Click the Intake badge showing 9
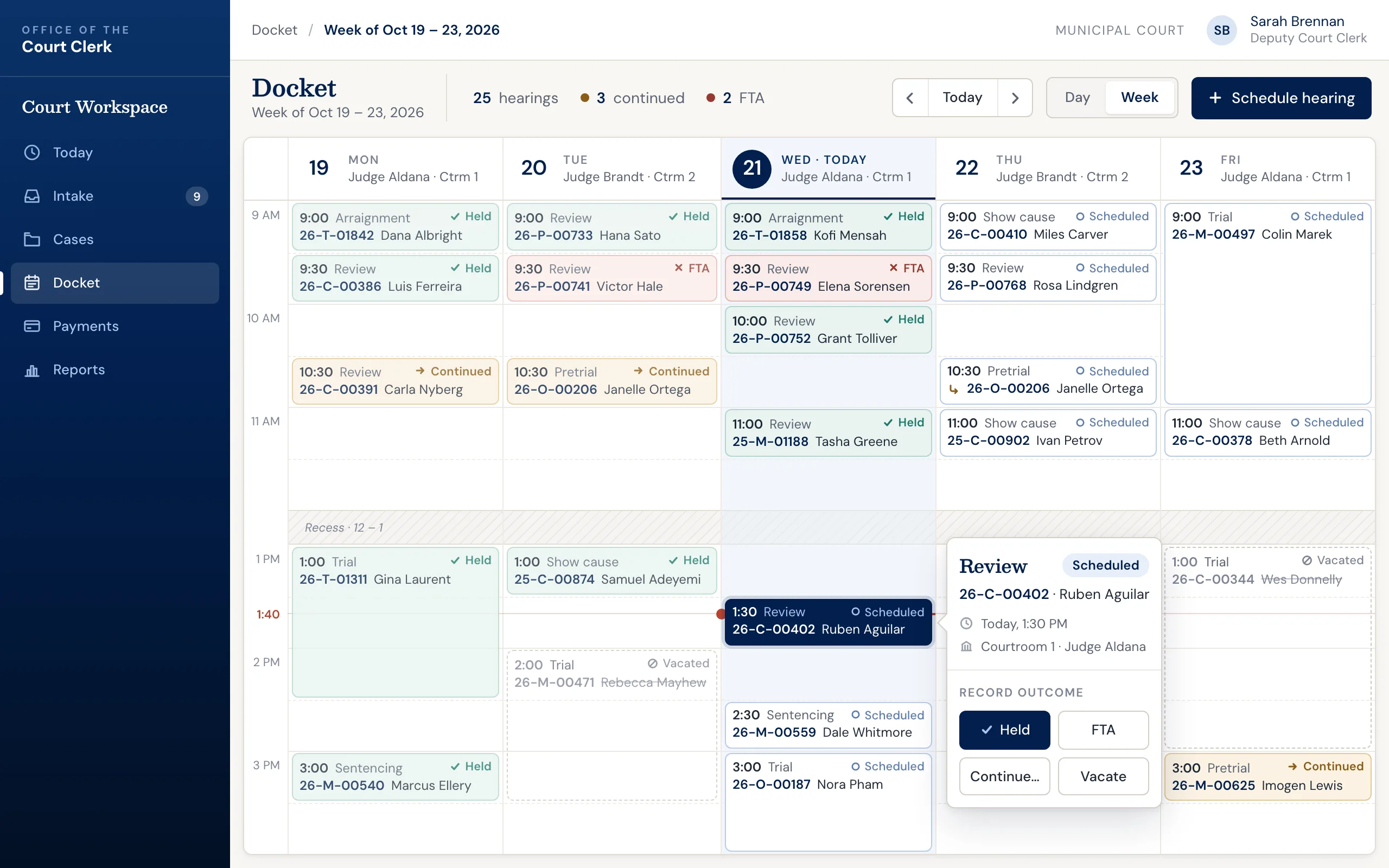The width and height of the screenshot is (1389, 868). point(196,196)
